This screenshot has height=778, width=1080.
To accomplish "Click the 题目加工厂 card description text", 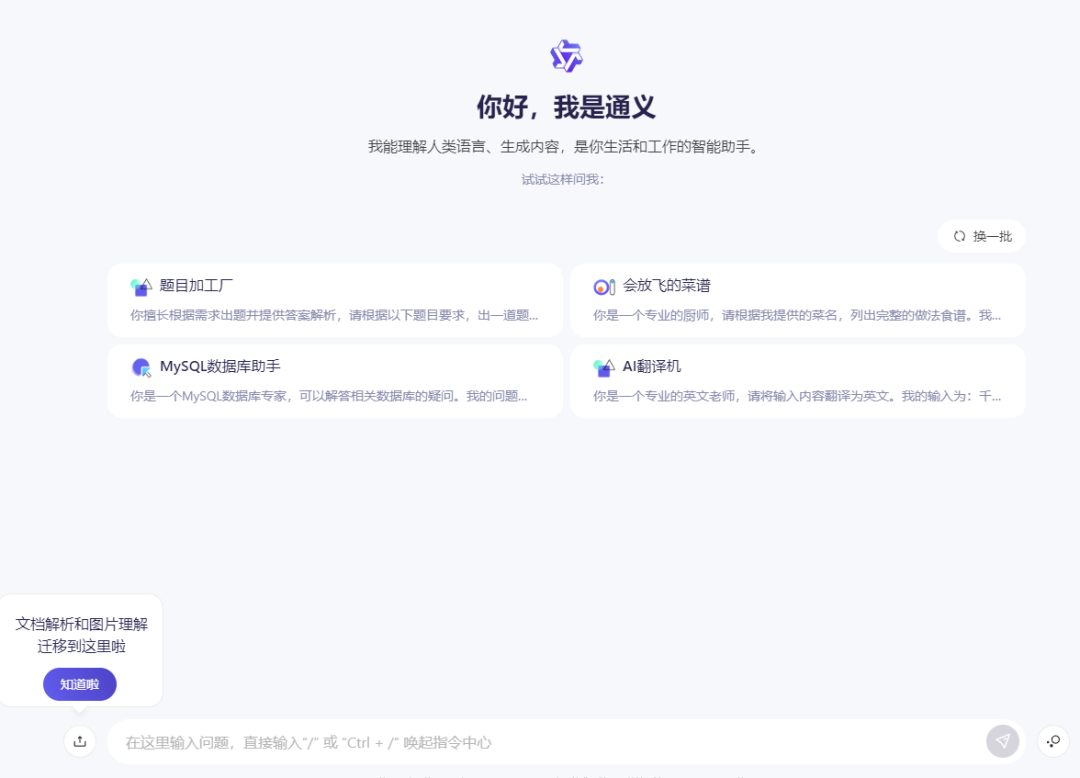I will click(334, 315).
